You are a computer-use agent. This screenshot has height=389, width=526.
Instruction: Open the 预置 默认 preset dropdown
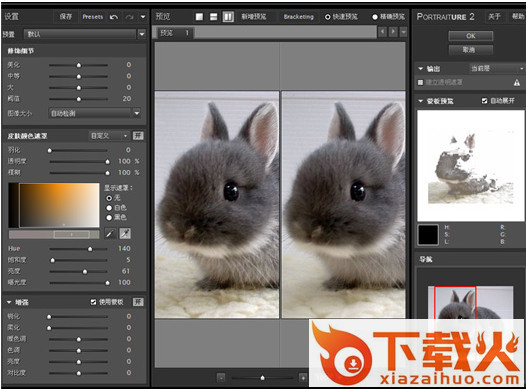click(85, 34)
